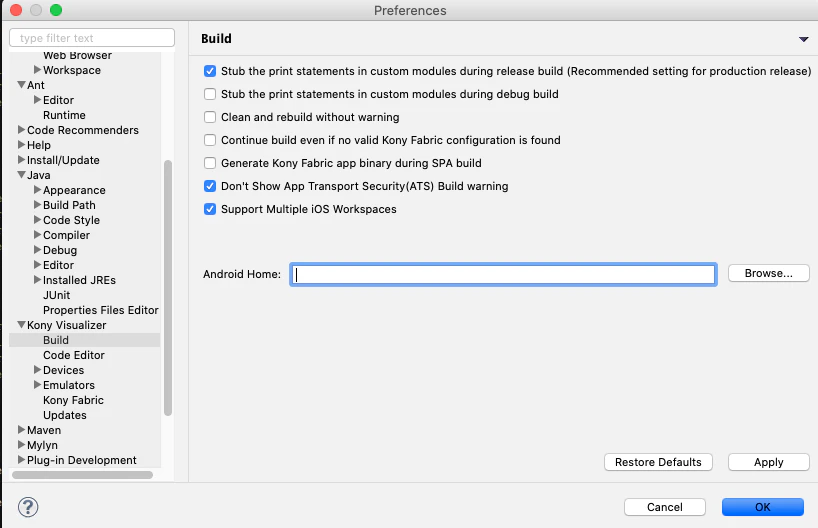Focus the Android Home path field
Viewport: 818px width, 528px height.
point(503,274)
